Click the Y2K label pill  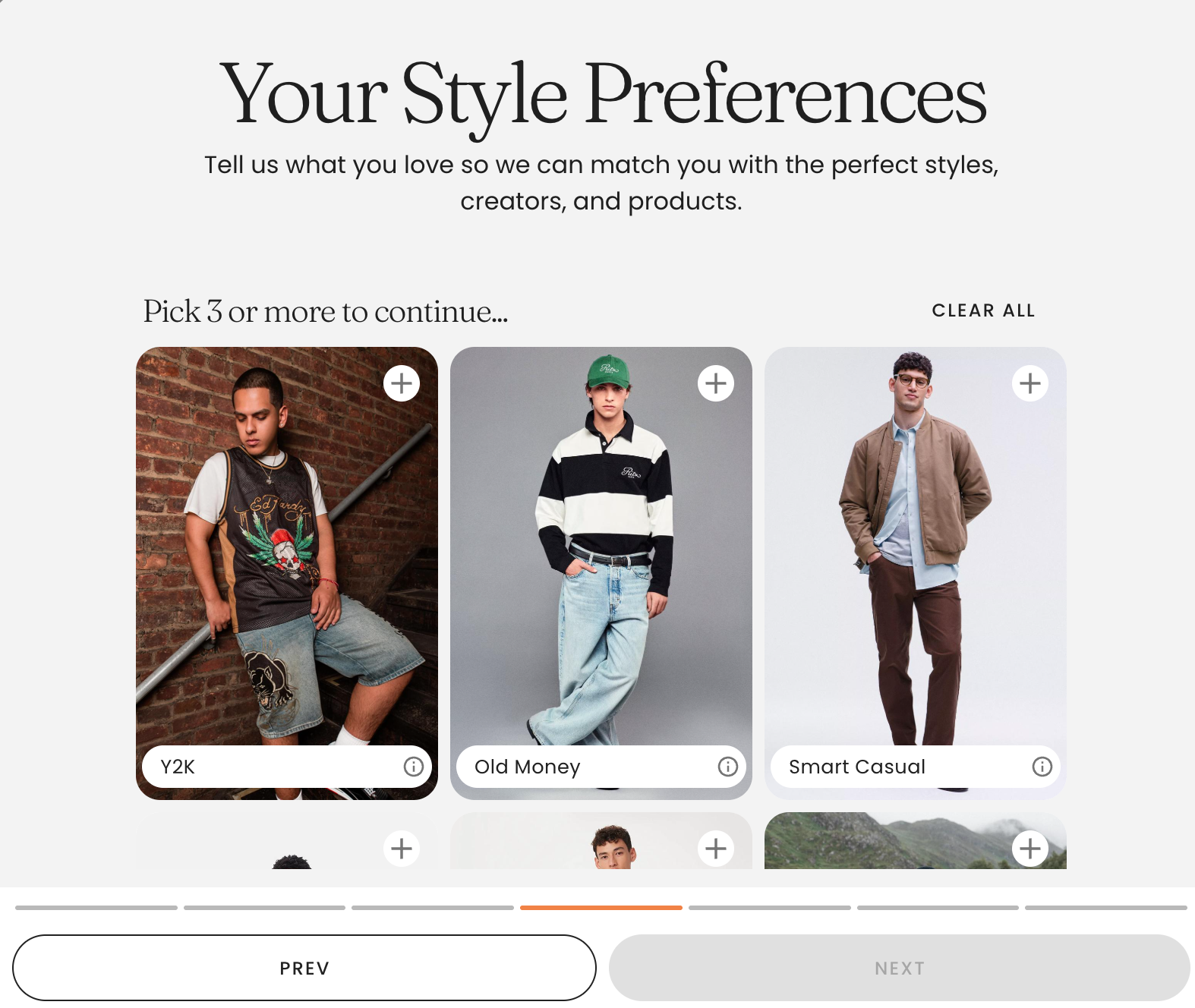pos(287,767)
